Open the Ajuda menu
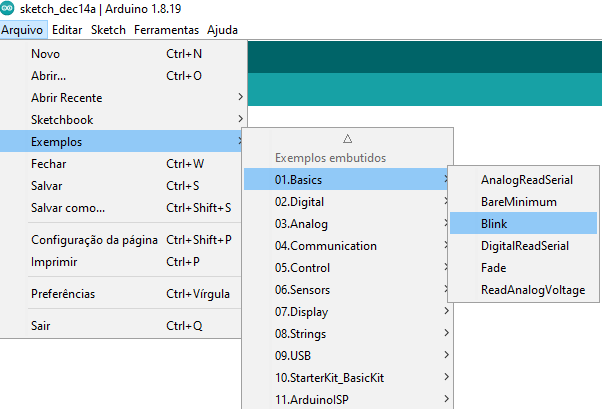Viewport: 602px width, 409px height. coord(222,30)
